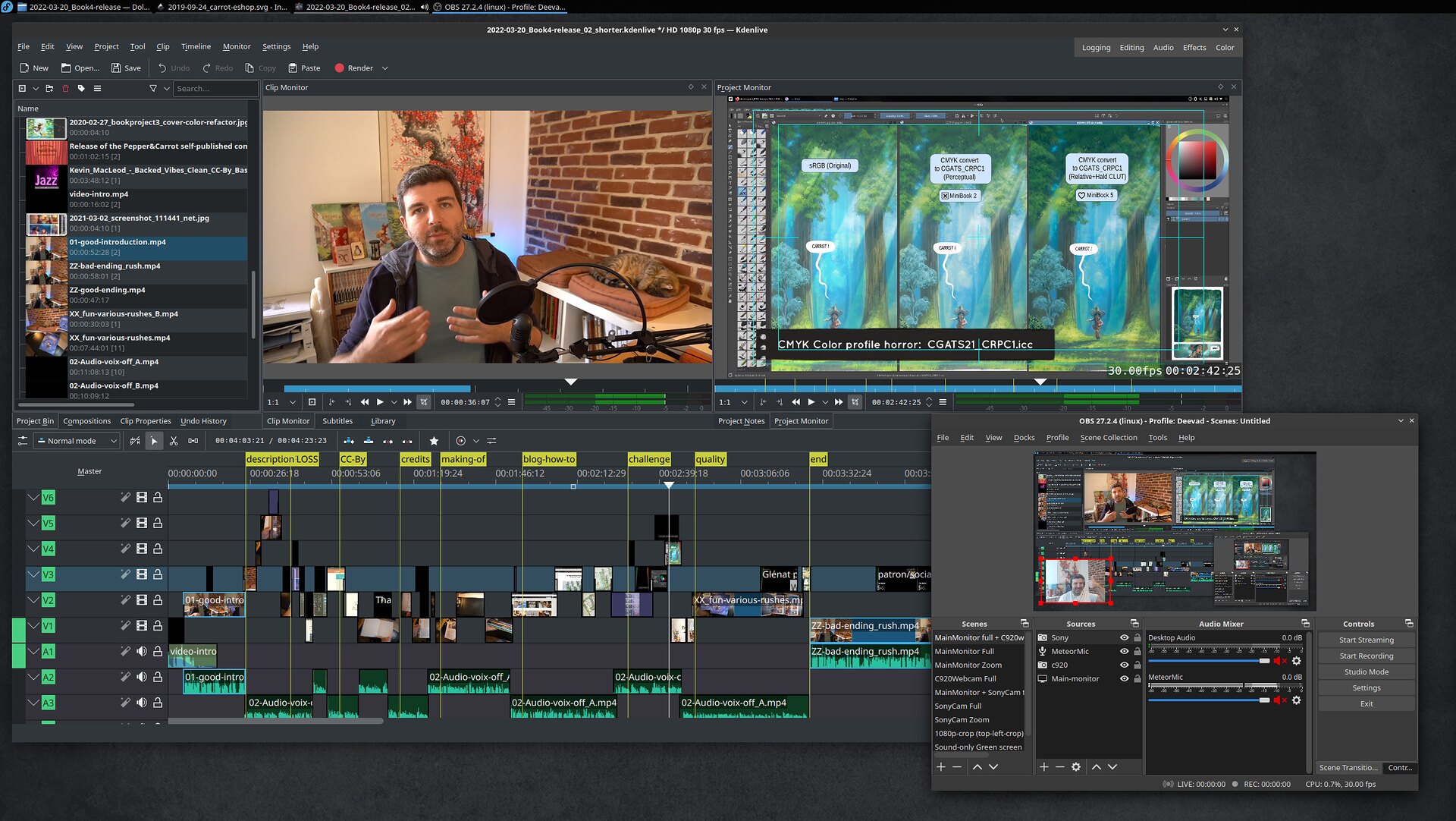Open the Normal mode edit dropdown
Screen dimensions: 1456x821
coord(77,441)
